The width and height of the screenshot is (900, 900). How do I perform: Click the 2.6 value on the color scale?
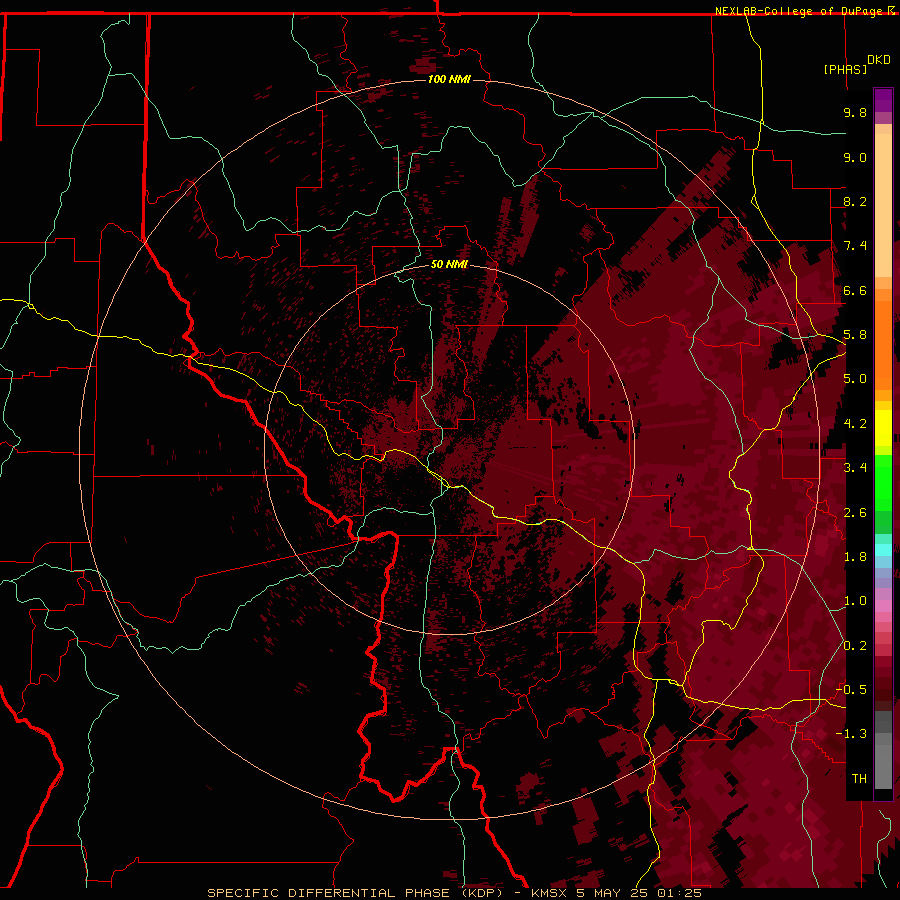click(855, 513)
